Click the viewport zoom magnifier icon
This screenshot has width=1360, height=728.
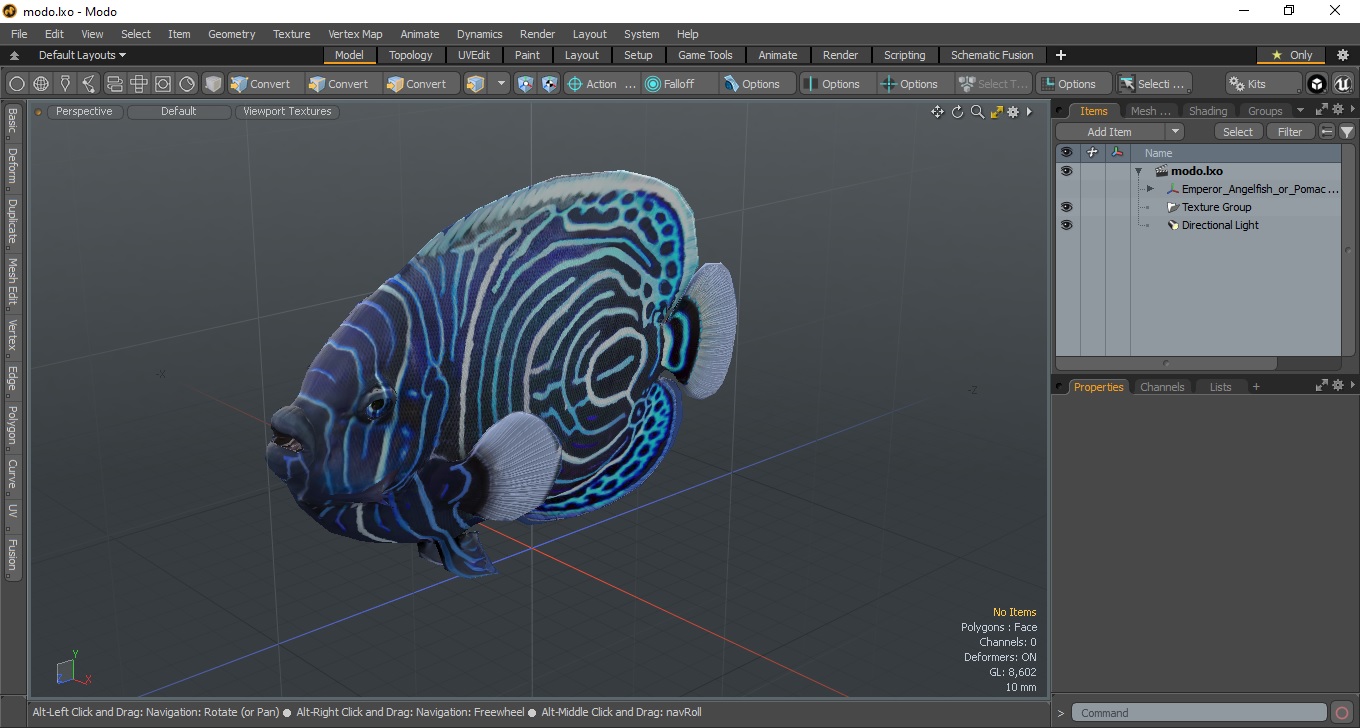(x=977, y=112)
